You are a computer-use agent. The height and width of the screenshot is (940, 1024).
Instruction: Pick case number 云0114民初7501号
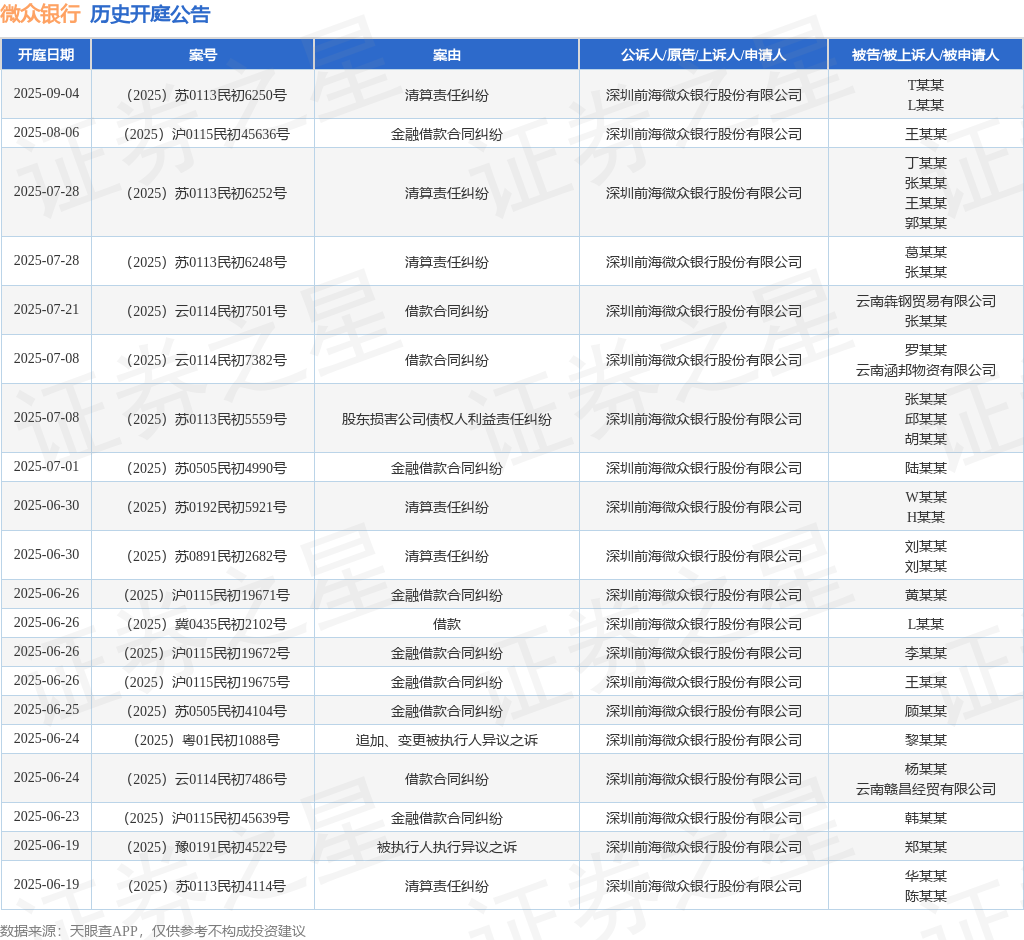(206, 312)
